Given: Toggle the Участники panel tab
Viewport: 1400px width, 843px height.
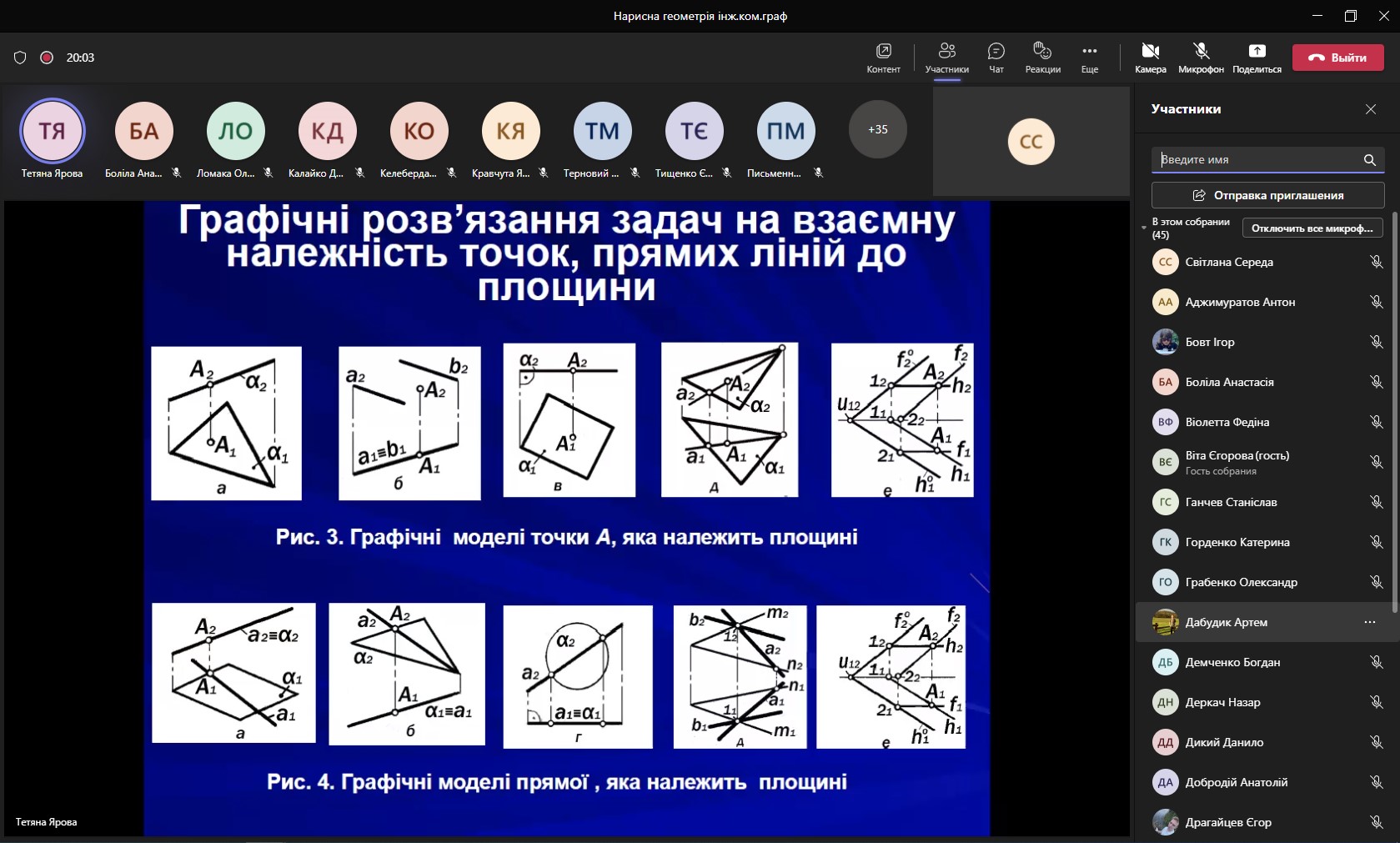Looking at the screenshot, I should click(946, 58).
